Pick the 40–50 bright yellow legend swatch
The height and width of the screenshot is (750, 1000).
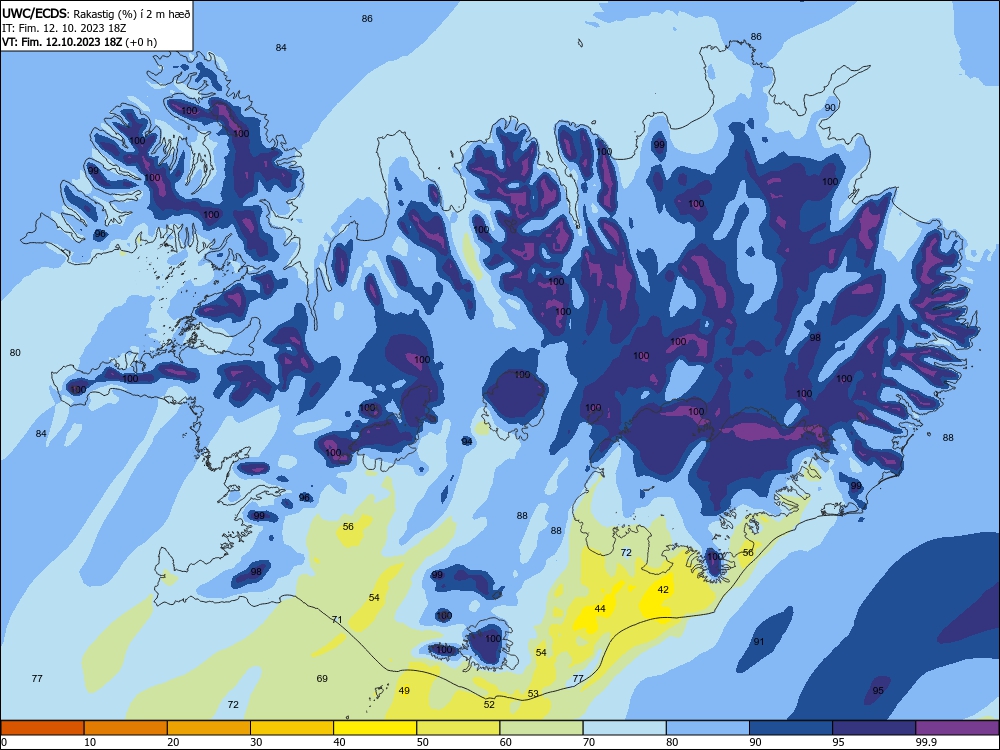pyautogui.click(x=375, y=728)
